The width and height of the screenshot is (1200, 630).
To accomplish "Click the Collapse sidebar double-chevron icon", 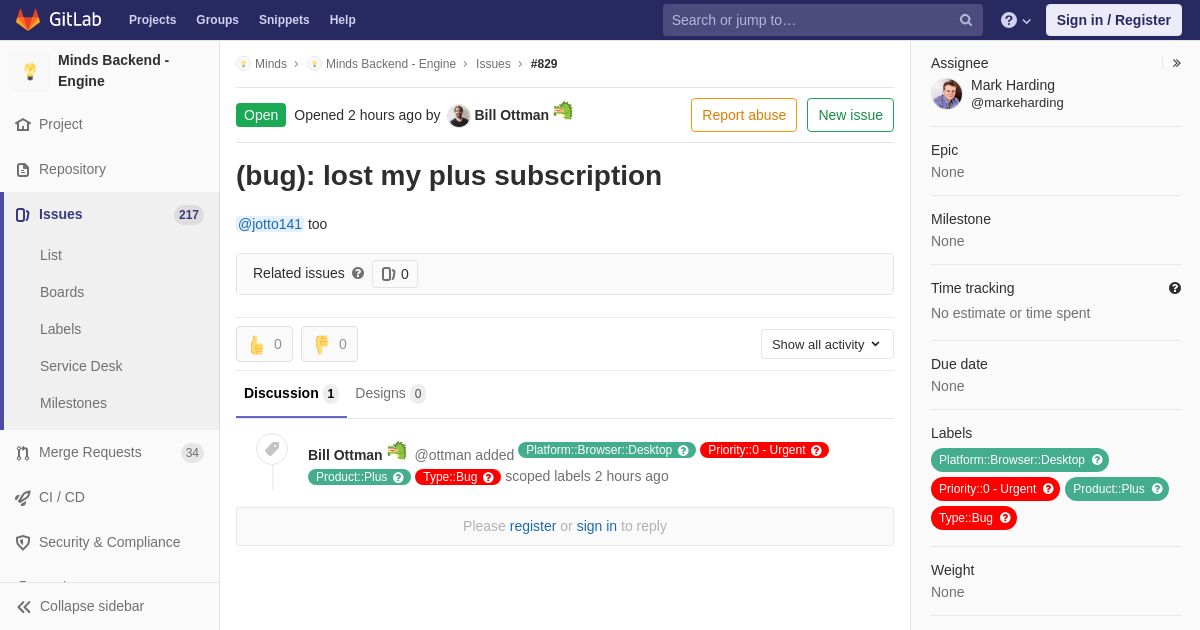I will [x=24, y=607].
